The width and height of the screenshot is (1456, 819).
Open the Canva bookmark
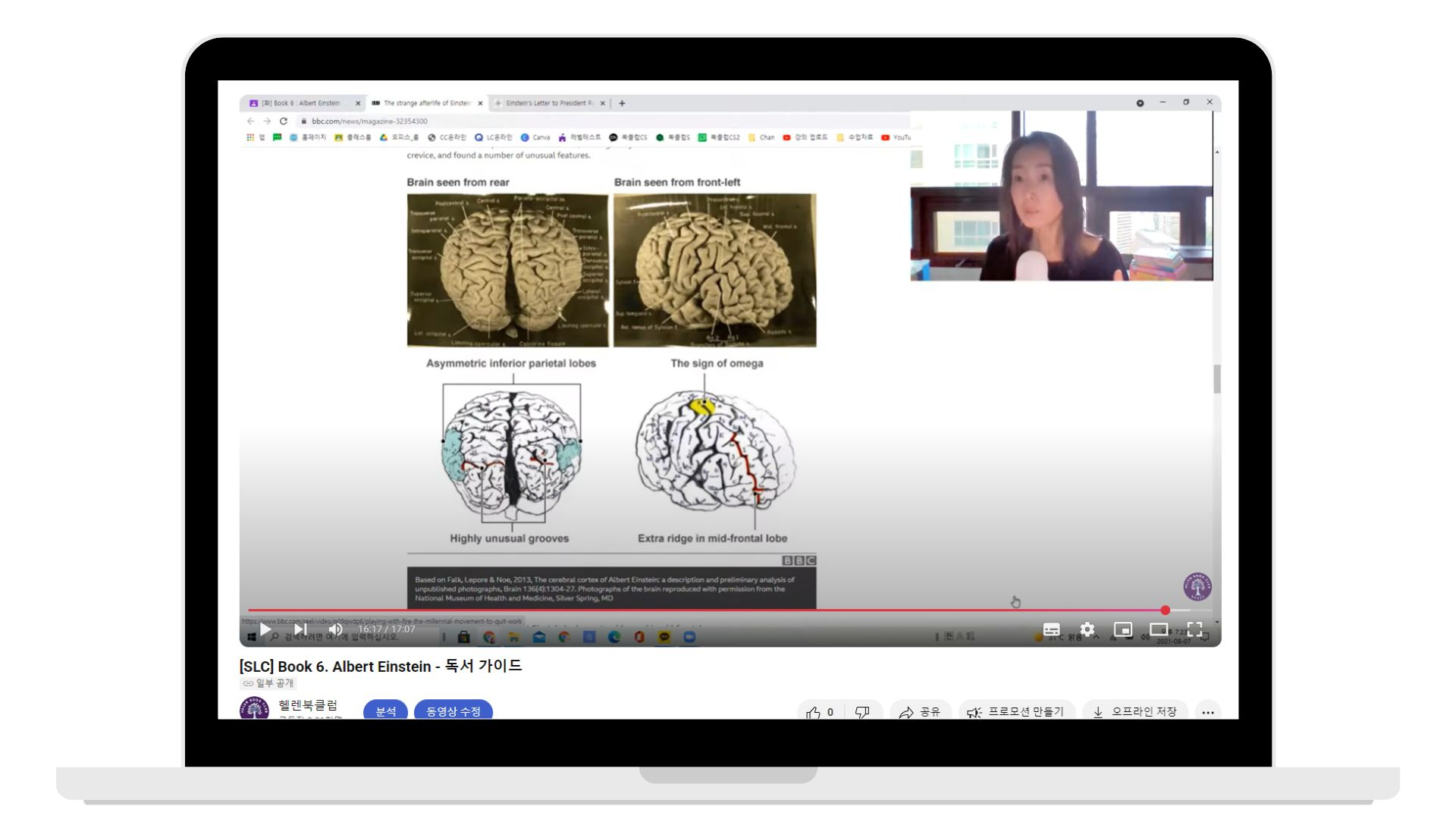tap(535, 137)
